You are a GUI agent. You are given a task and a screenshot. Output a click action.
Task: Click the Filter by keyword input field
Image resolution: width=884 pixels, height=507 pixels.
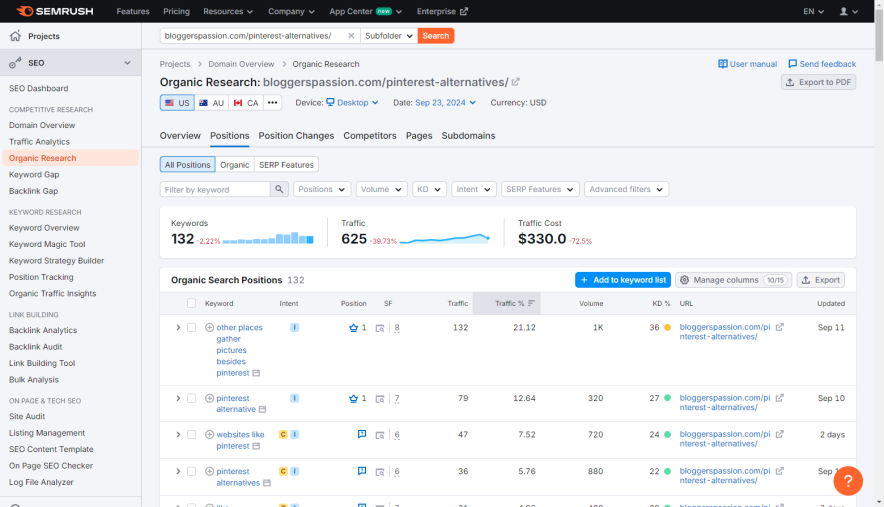(215, 189)
